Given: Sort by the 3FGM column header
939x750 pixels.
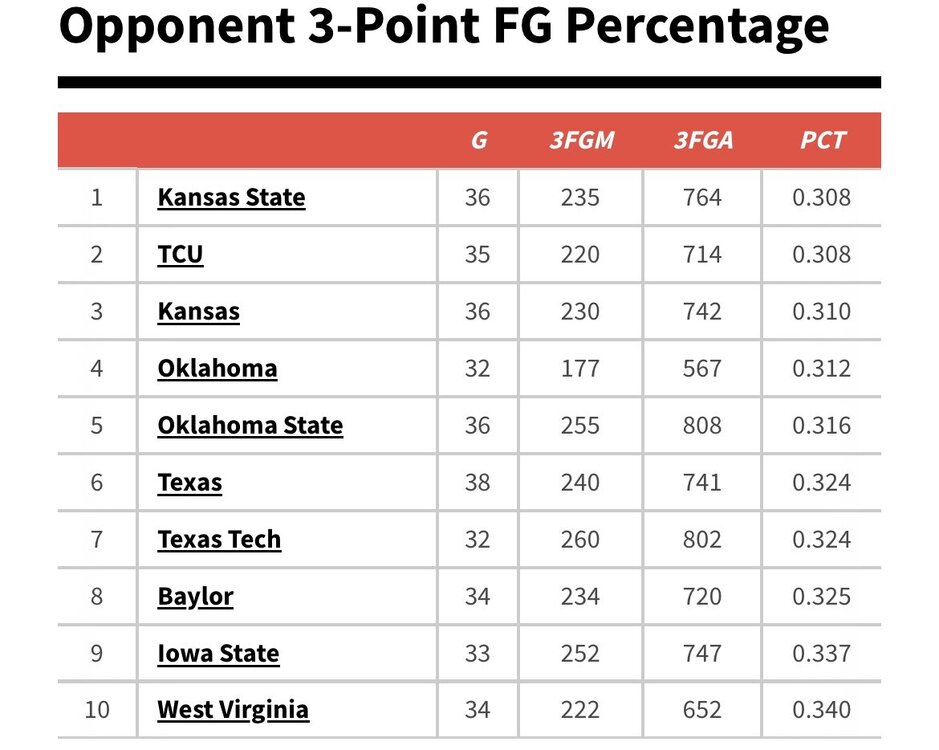Looking at the screenshot, I should click(x=581, y=141).
